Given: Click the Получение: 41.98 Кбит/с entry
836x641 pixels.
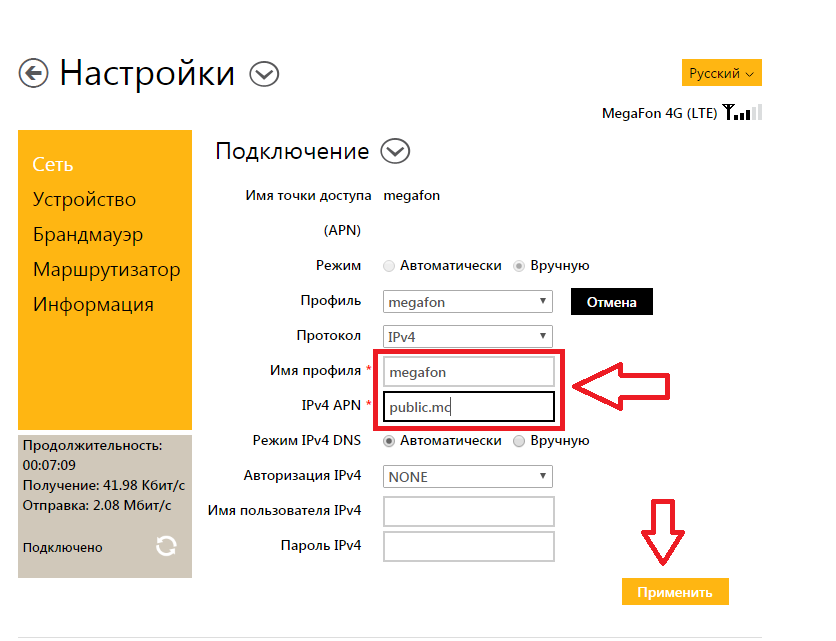Looking at the screenshot, I should click(103, 485).
